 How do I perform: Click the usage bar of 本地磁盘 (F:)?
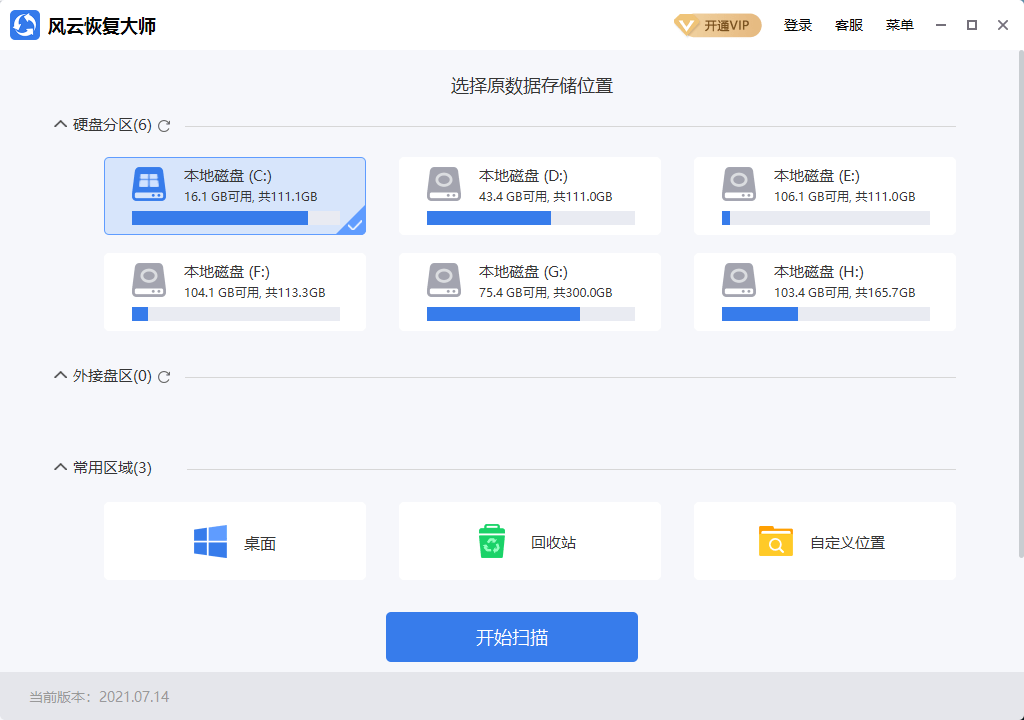(234, 313)
